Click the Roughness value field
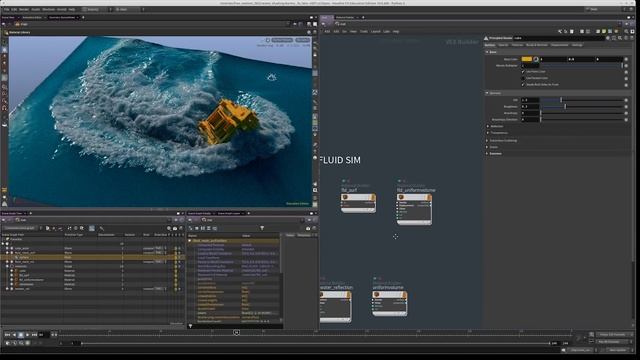The width and height of the screenshot is (640, 360). (530, 106)
